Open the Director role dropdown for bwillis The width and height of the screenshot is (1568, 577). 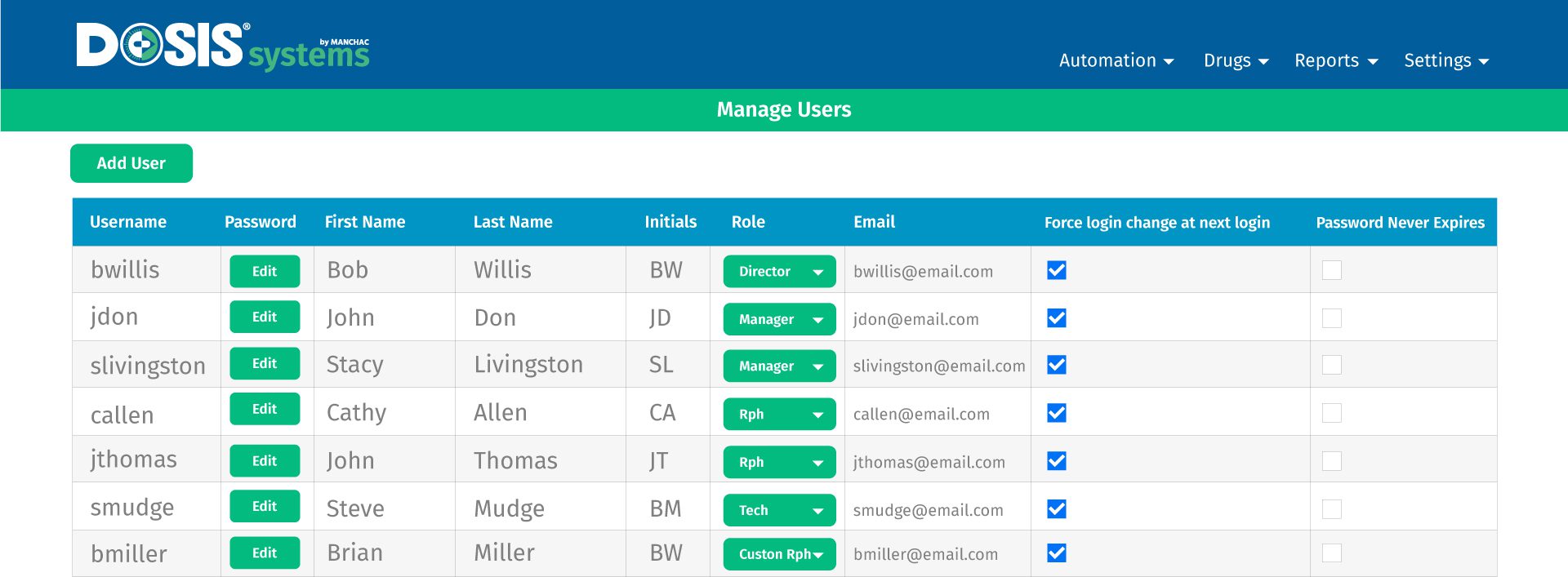click(780, 272)
